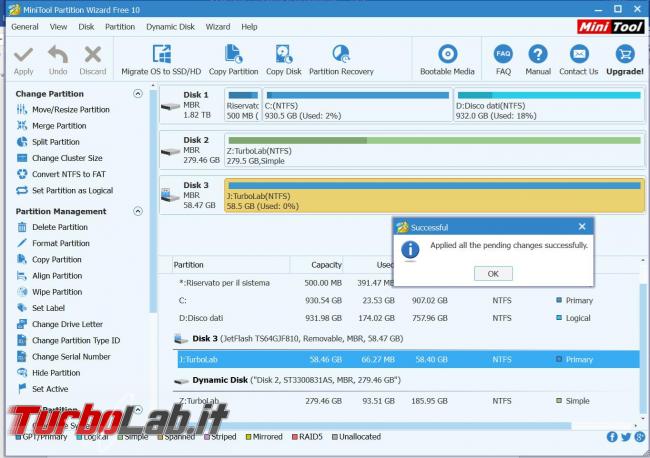Open the Wizard menu
Screen dimensions: 650x458
tap(218, 27)
